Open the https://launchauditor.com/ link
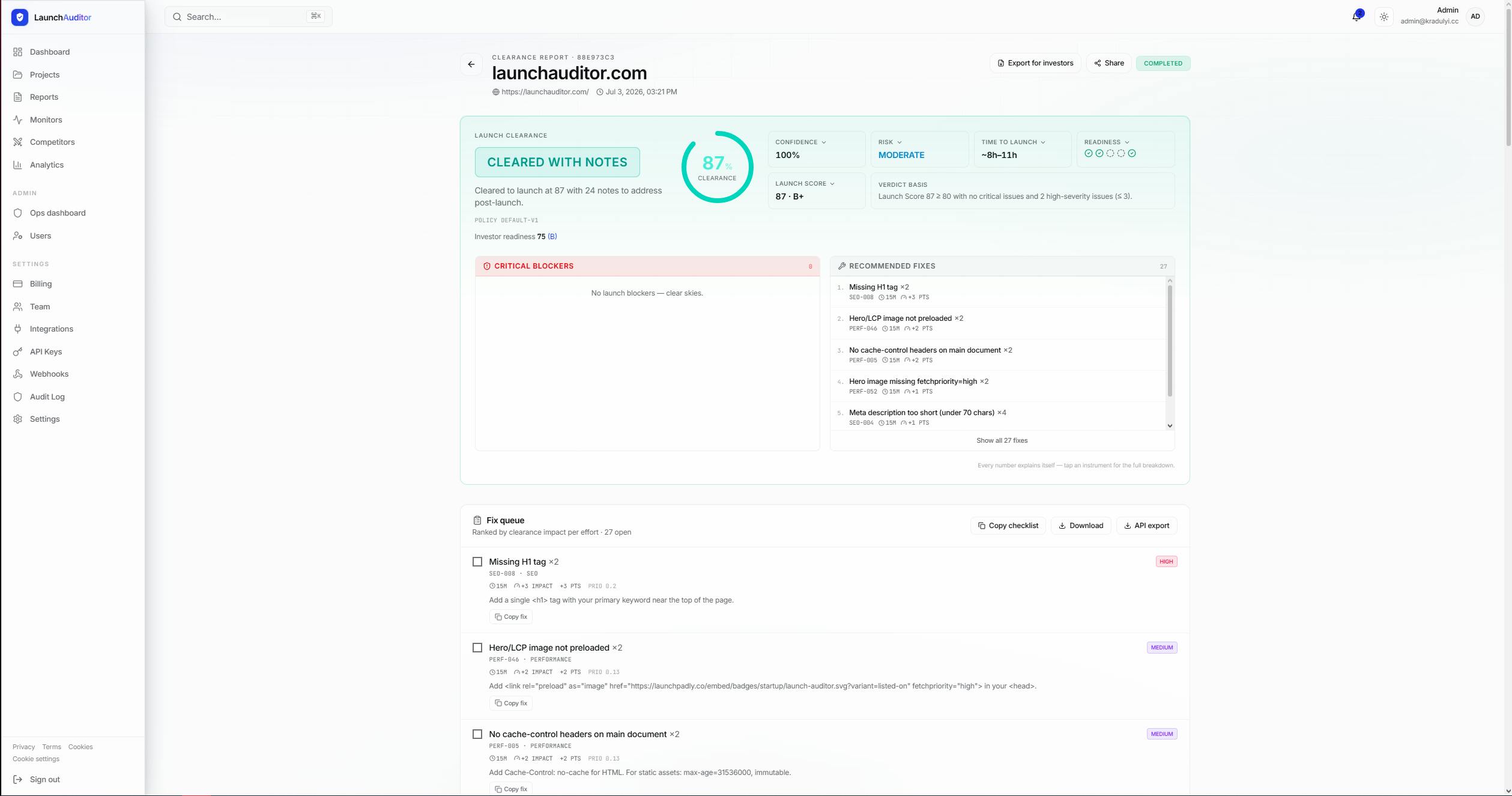The width and height of the screenshot is (1512, 796). 540,92
